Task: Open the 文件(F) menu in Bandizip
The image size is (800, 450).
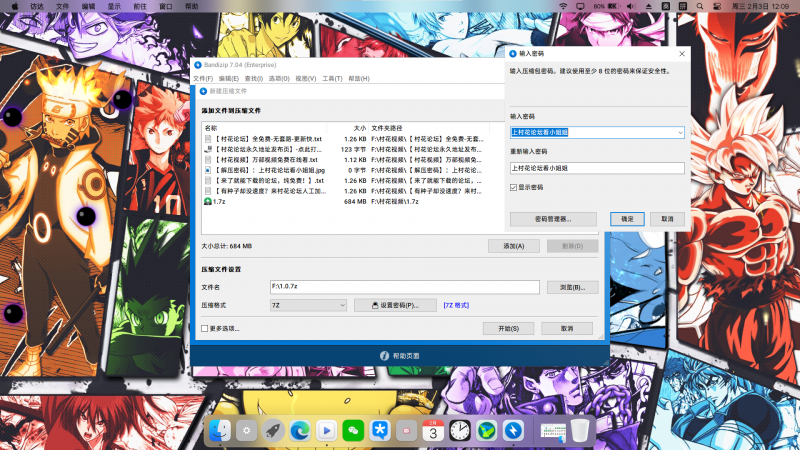Action: click(203, 78)
